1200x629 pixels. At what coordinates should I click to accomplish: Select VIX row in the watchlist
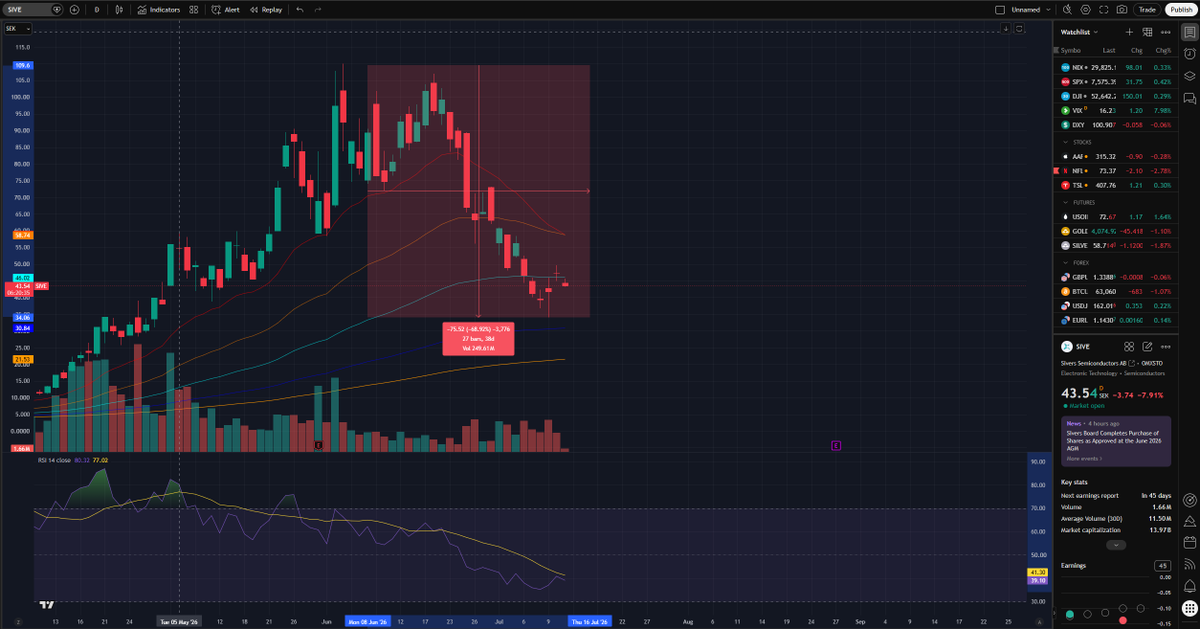coord(1115,110)
